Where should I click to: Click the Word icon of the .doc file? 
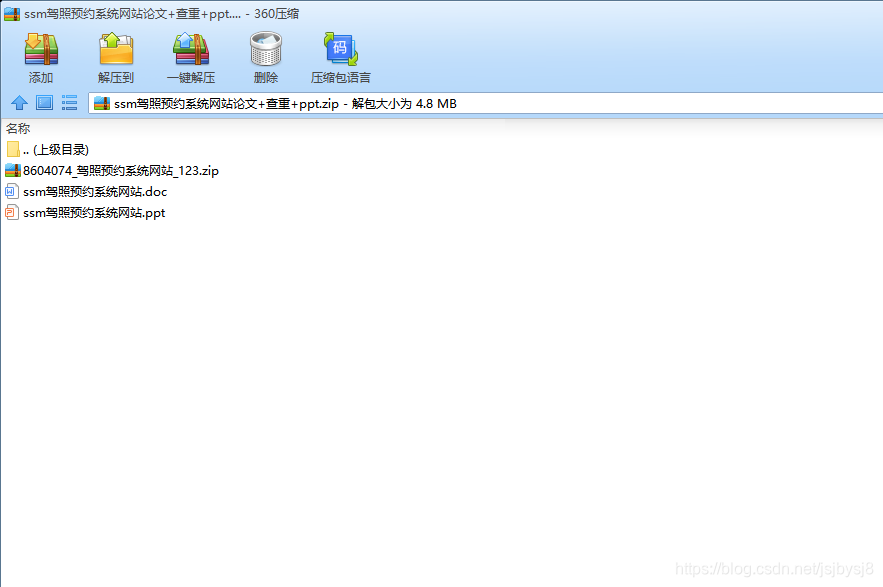point(12,192)
